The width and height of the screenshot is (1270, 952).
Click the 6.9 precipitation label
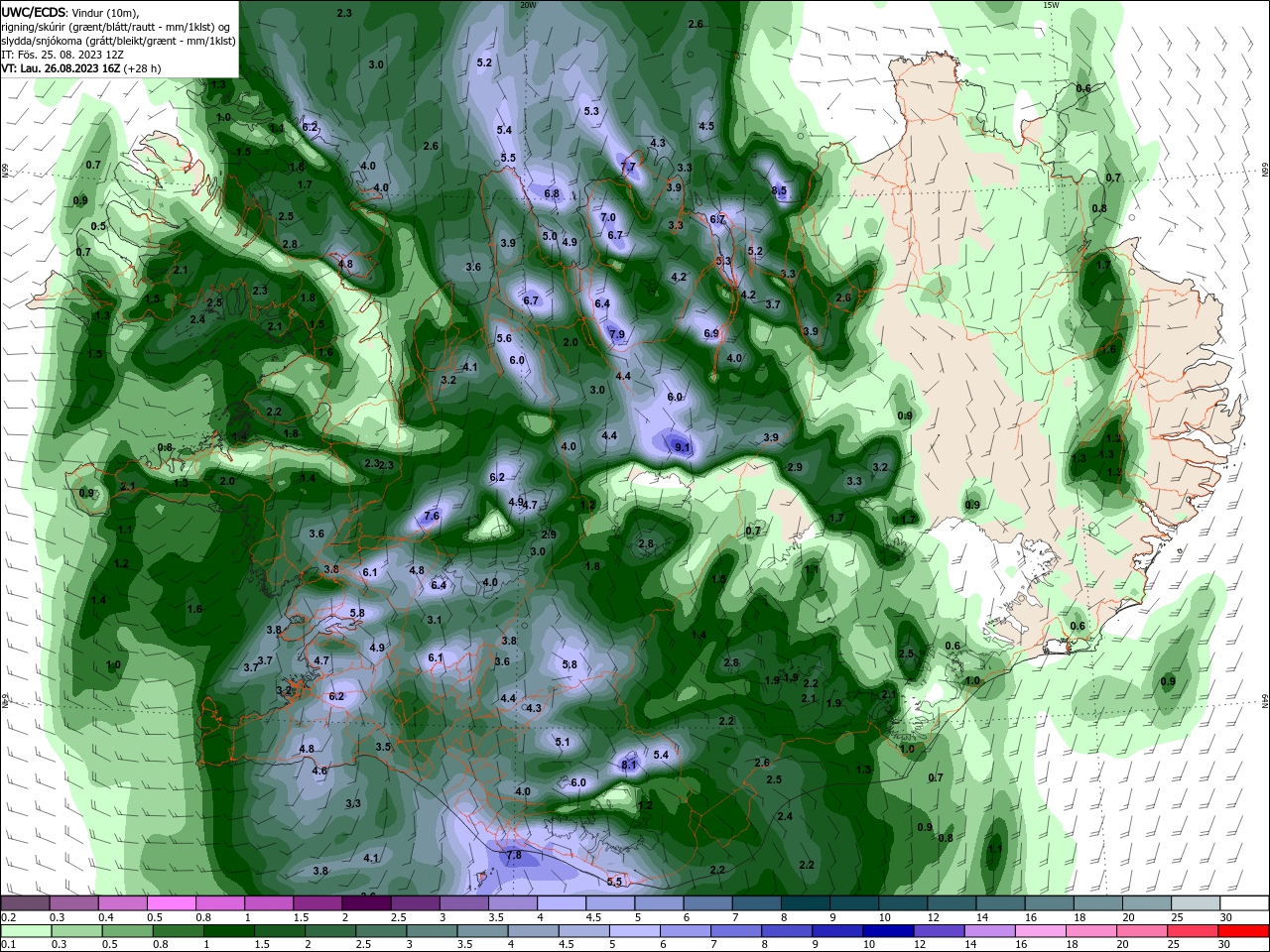[x=711, y=333]
